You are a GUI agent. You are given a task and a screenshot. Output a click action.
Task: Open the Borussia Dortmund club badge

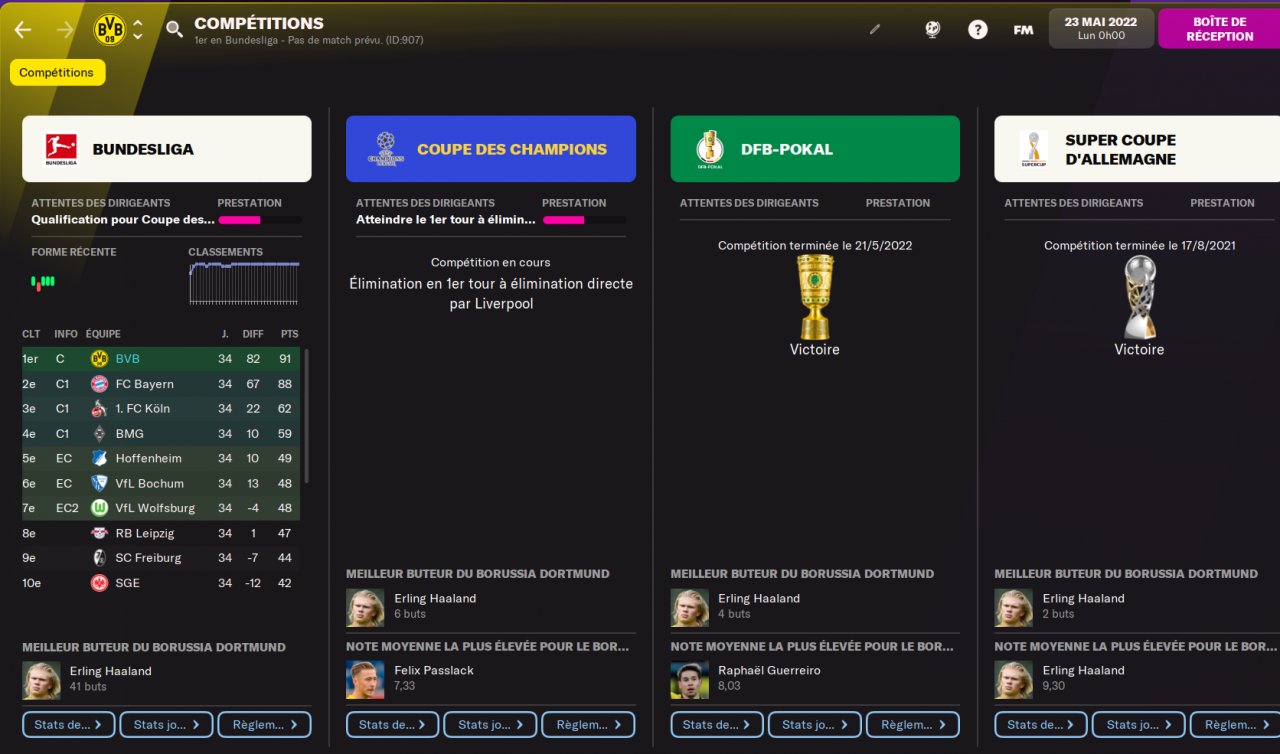109,30
